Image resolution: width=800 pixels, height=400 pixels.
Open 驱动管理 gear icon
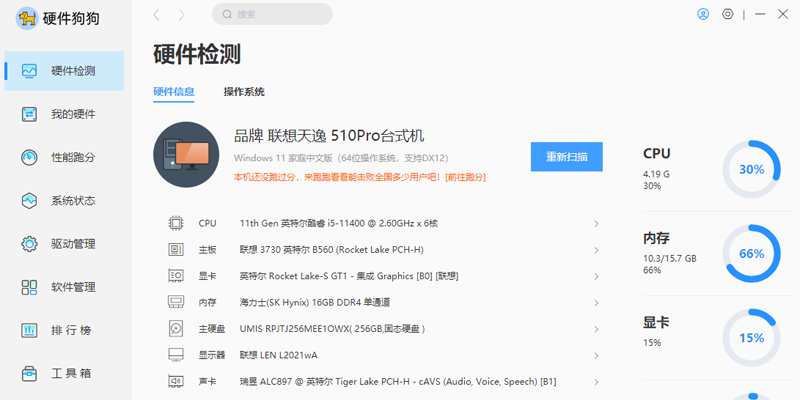30,244
